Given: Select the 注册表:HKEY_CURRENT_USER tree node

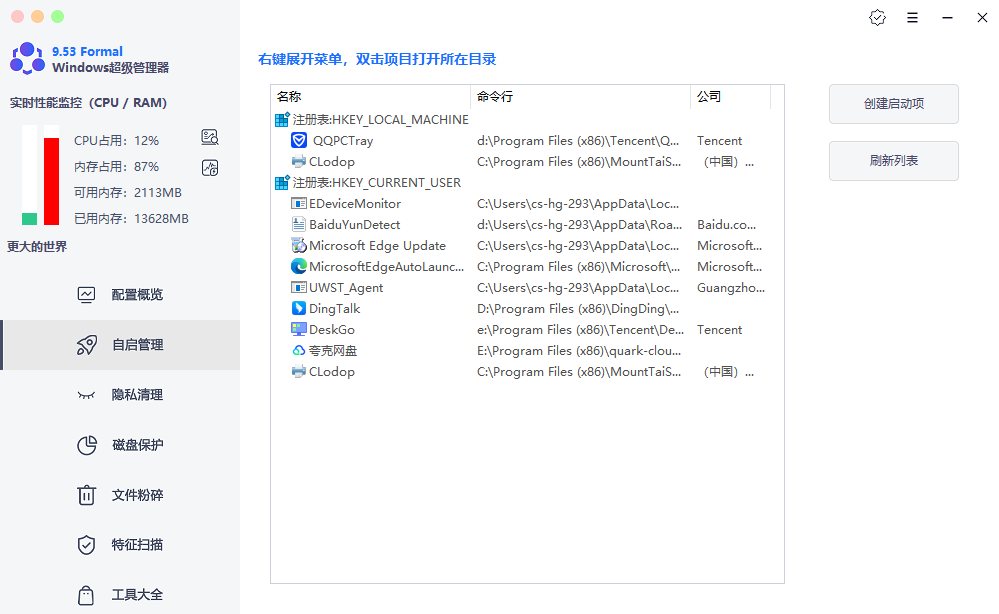Looking at the screenshot, I should click(377, 182).
